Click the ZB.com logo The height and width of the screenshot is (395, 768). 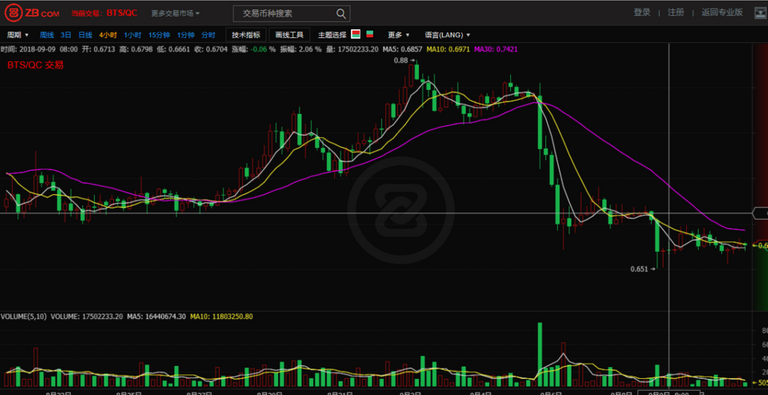click(x=32, y=13)
